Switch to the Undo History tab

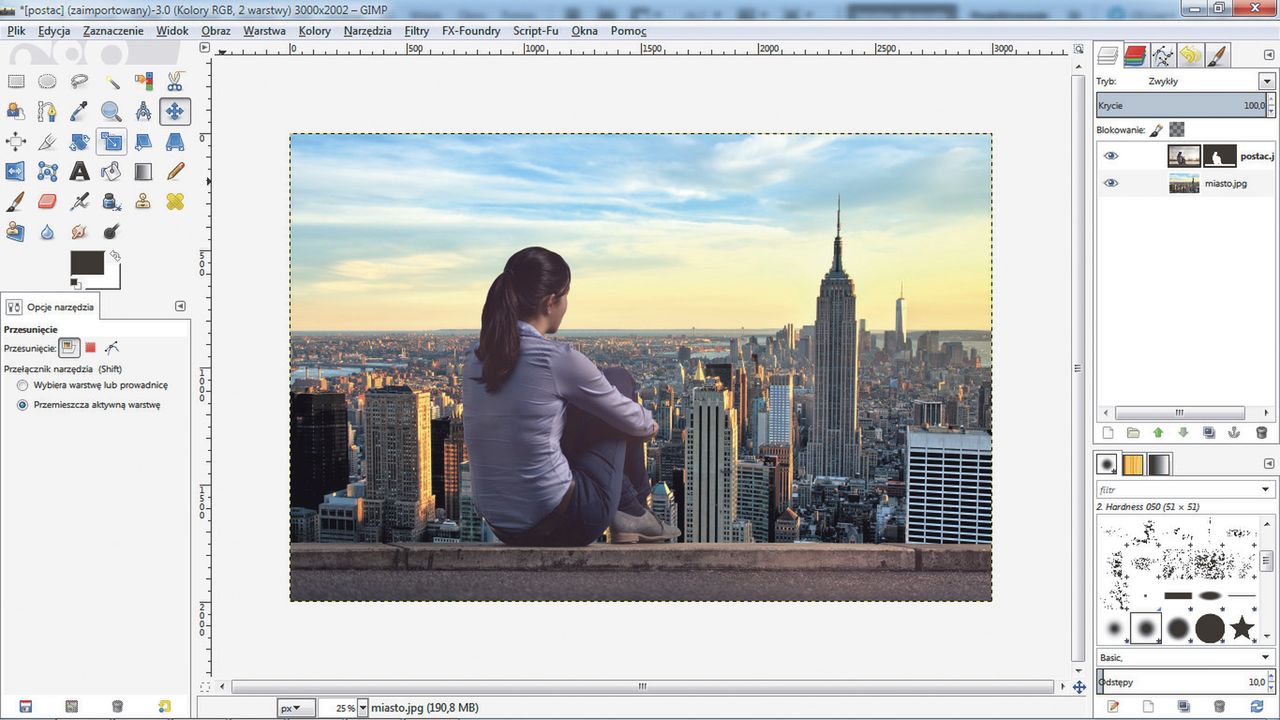click(1189, 55)
